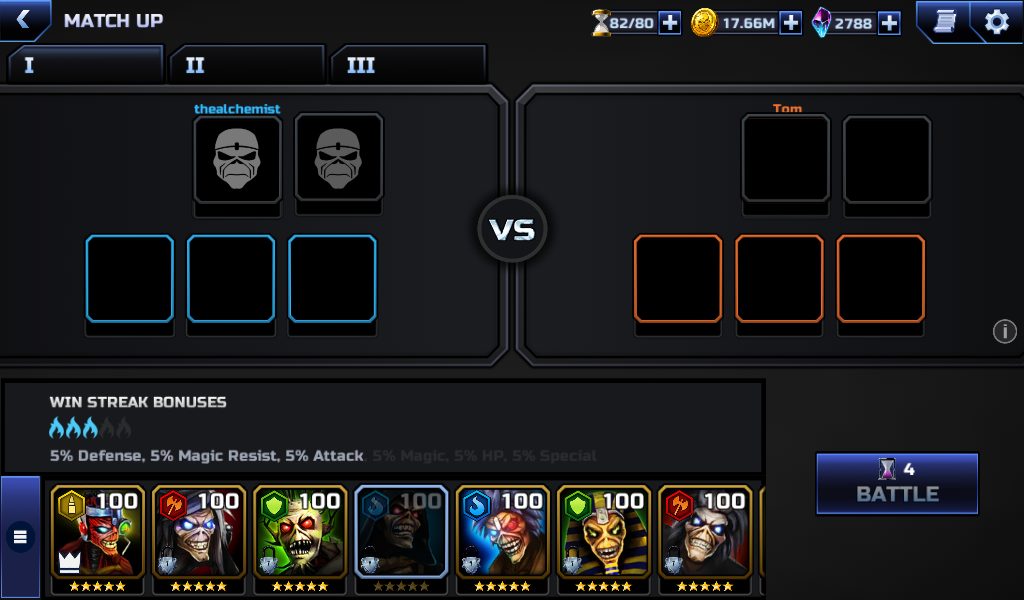Add more ironite gems via plus

pos(889,23)
